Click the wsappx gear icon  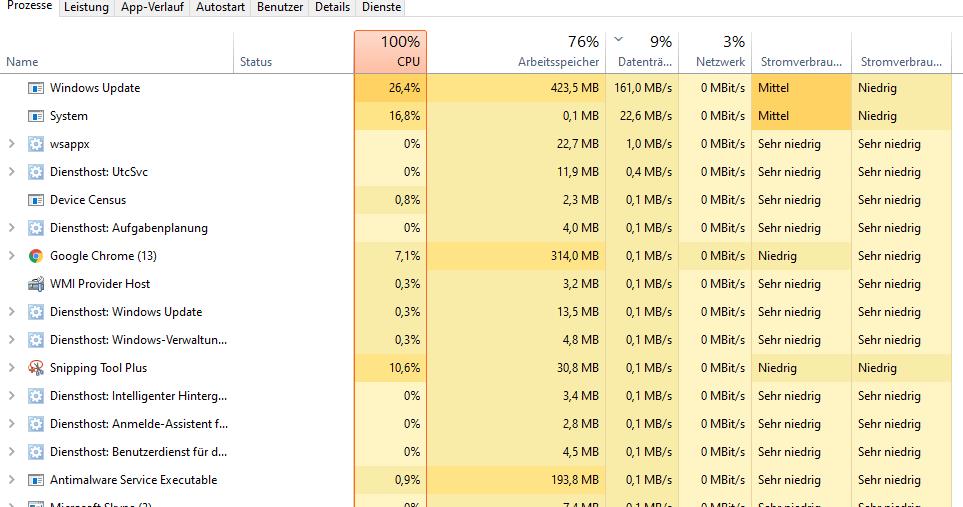click(x=36, y=144)
